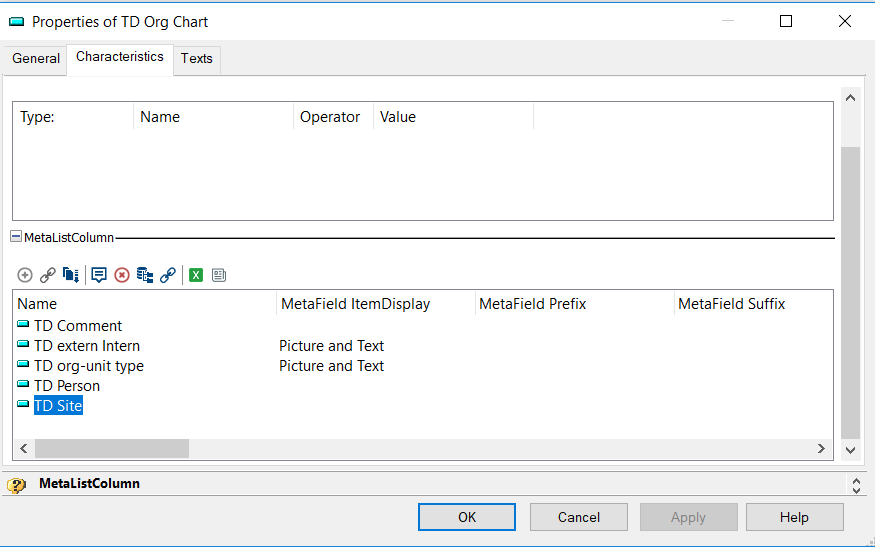This screenshot has height=547, width=875.
Task: Click the MetaField Prefix column header
Action: (x=532, y=304)
